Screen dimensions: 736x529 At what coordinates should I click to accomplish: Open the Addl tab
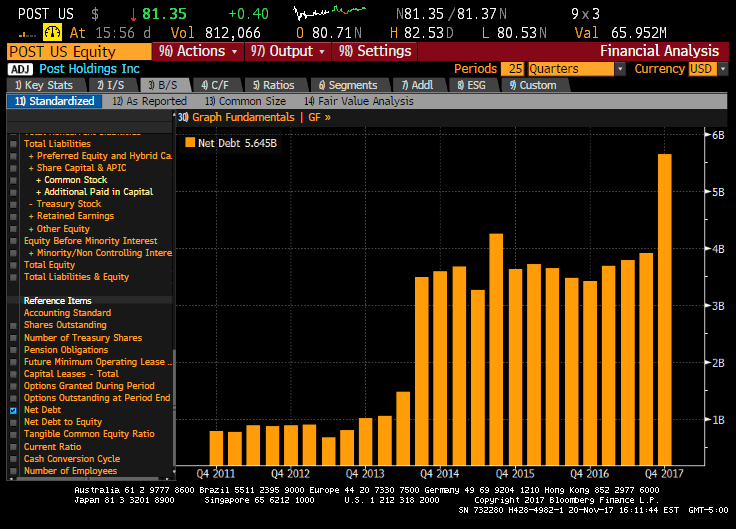tap(417, 85)
